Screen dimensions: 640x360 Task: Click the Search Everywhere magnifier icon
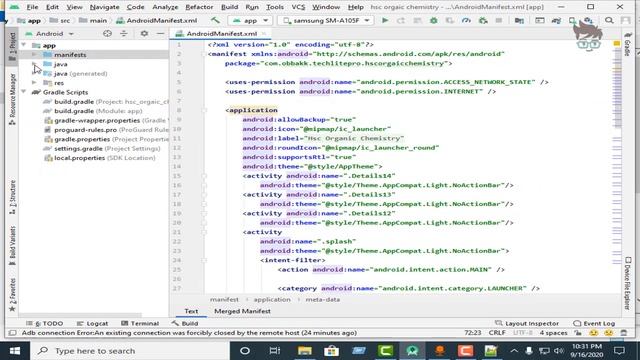(609, 20)
